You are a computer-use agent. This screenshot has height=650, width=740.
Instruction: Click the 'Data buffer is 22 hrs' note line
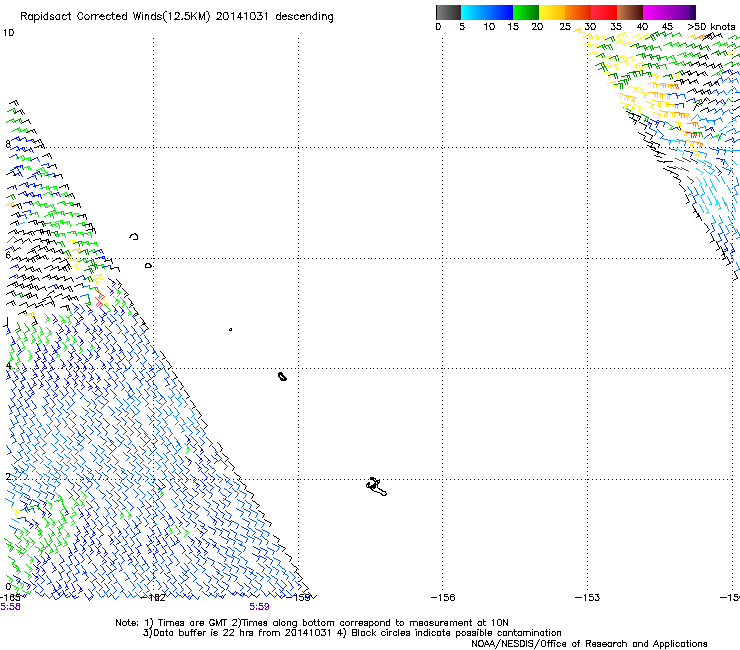point(352,633)
